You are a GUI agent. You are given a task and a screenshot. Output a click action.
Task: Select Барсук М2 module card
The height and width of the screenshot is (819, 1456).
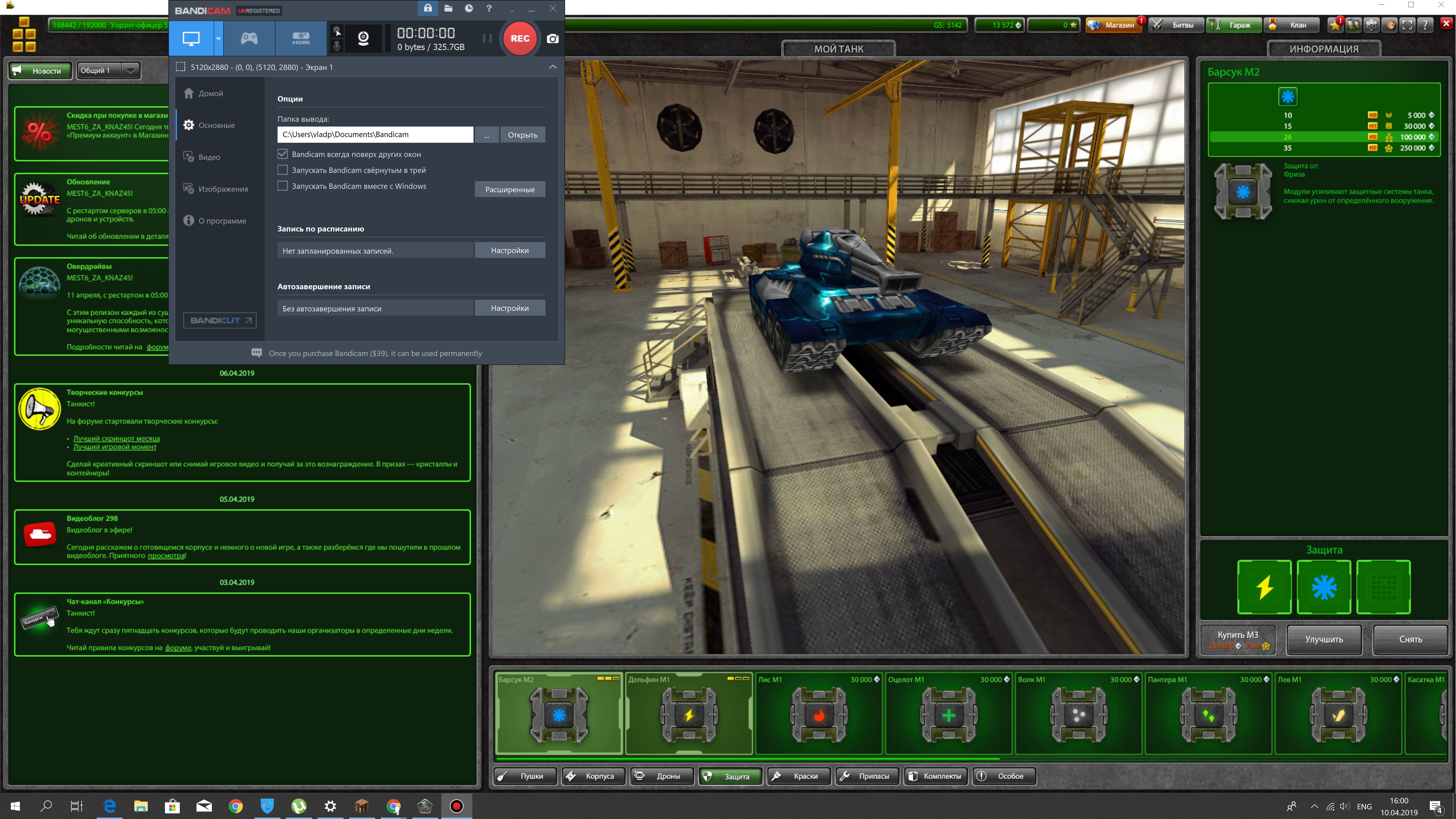tap(559, 713)
